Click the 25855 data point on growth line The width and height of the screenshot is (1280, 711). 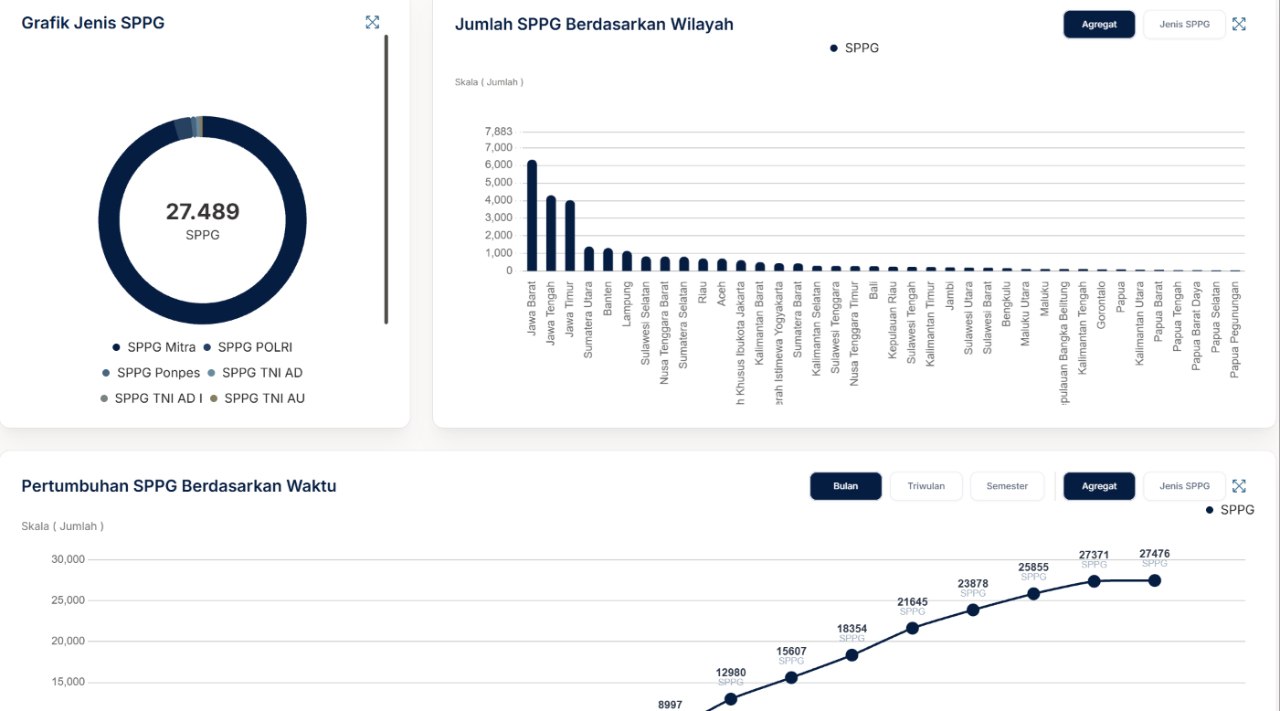[x=1034, y=593]
